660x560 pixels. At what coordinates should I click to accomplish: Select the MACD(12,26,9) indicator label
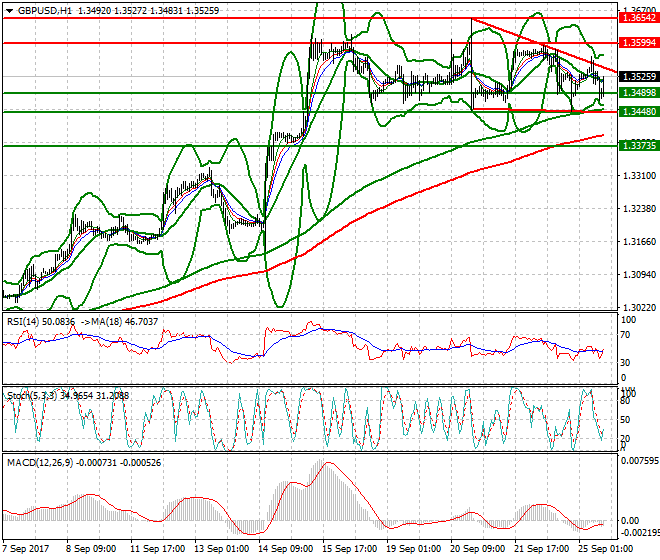(40, 463)
